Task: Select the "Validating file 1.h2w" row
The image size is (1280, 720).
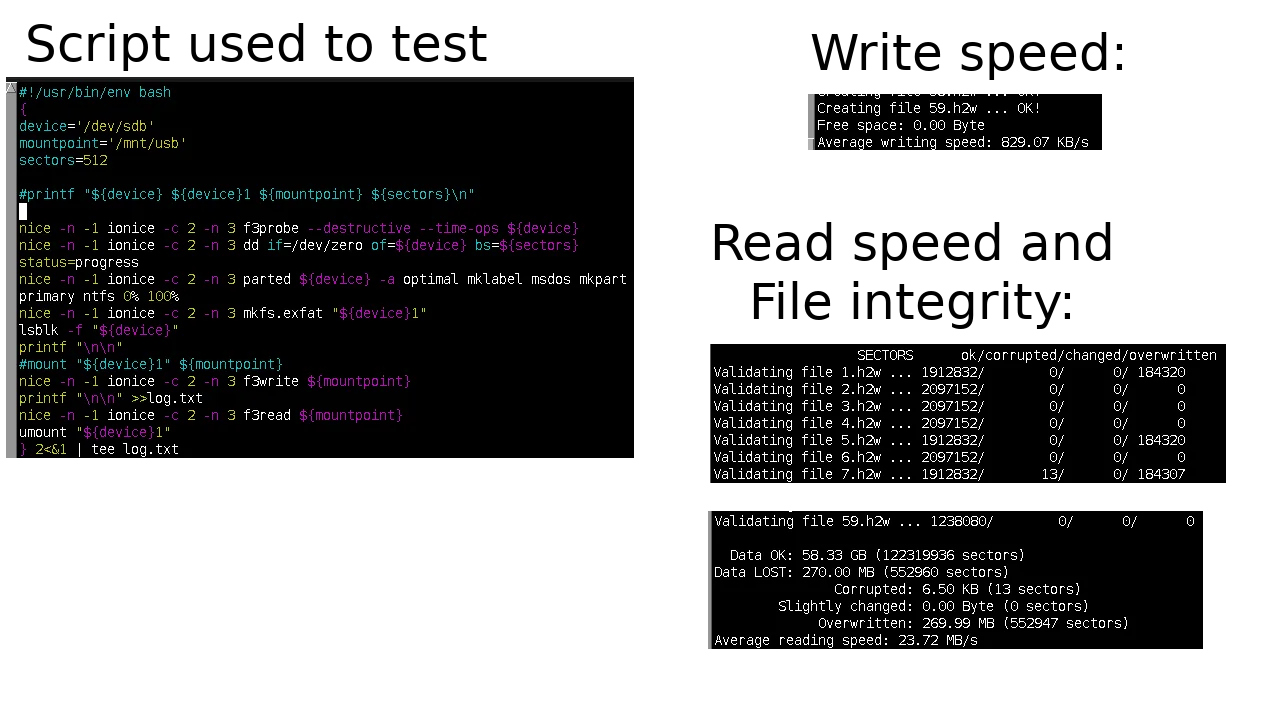Action: coord(950,372)
